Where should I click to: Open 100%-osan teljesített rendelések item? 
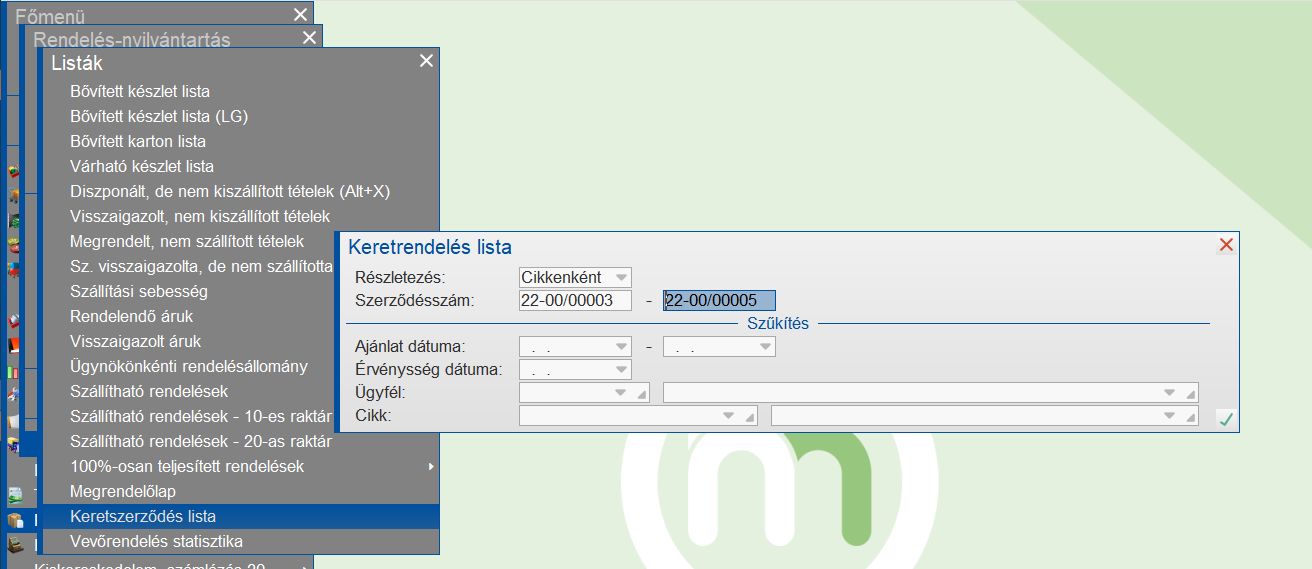(240, 466)
